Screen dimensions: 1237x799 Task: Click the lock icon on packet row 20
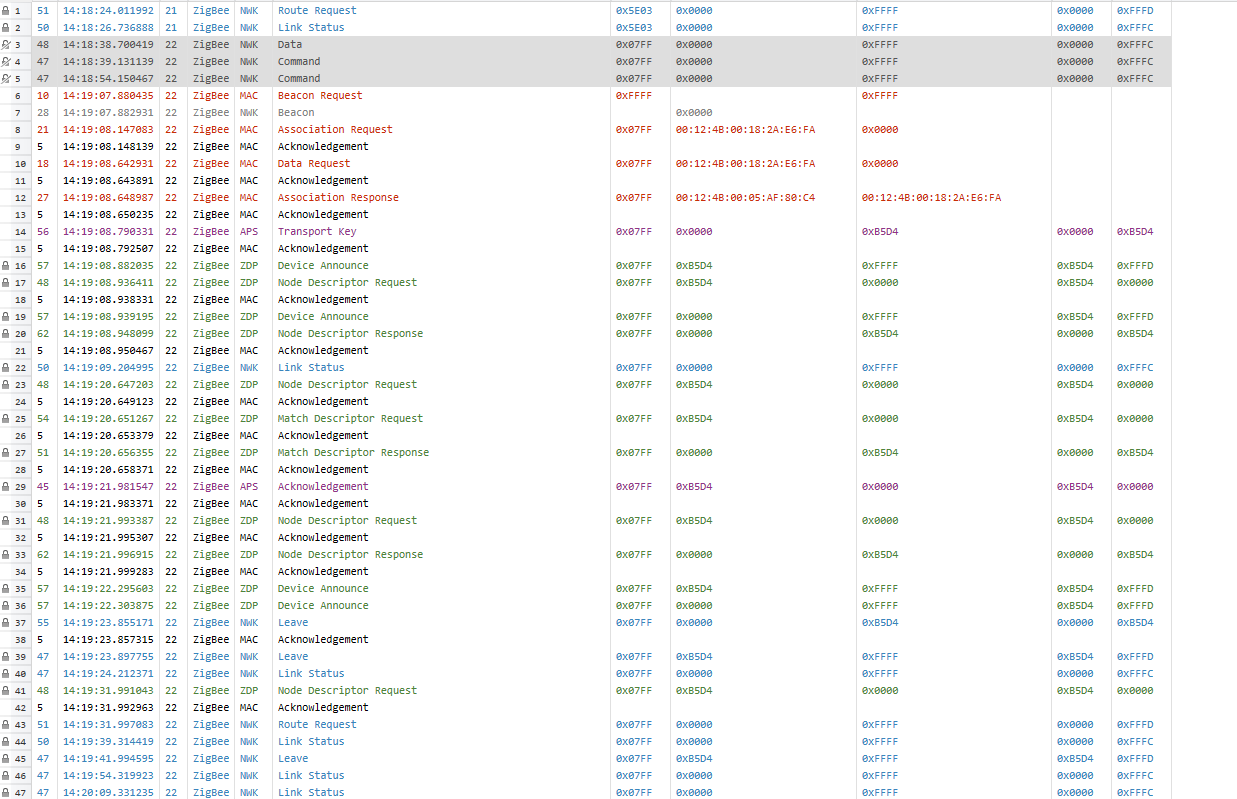(6, 333)
